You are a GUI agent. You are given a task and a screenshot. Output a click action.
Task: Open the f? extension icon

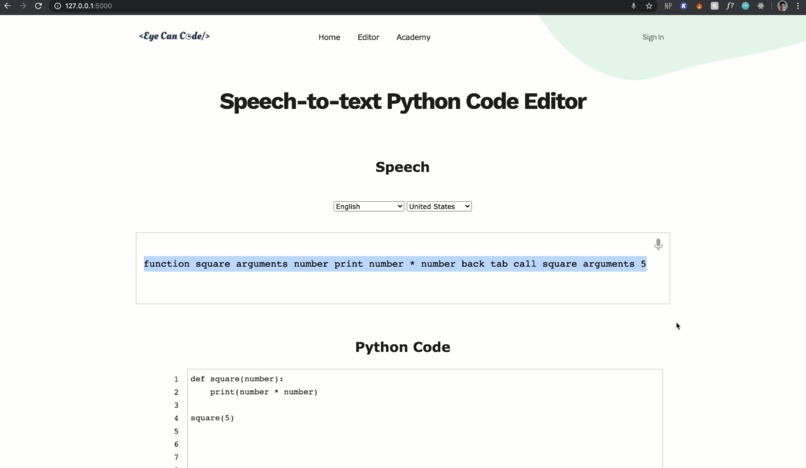pos(730,6)
